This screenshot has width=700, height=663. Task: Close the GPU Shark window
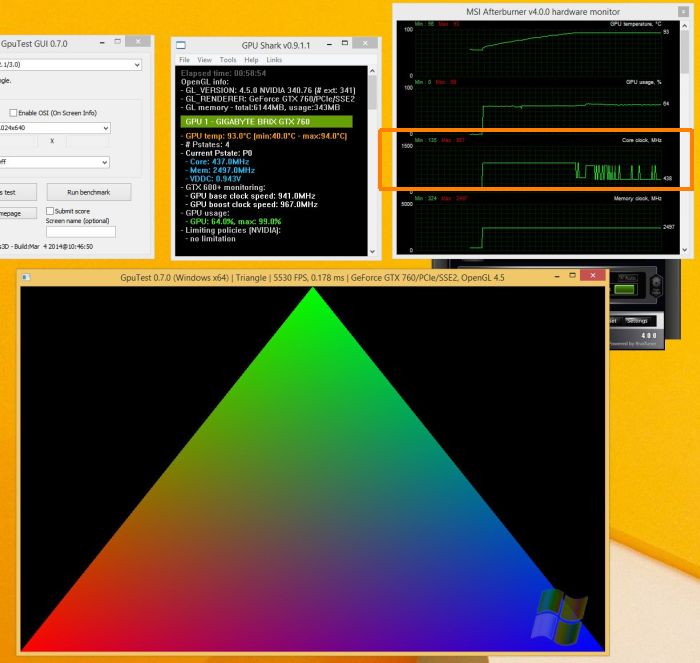(x=365, y=43)
